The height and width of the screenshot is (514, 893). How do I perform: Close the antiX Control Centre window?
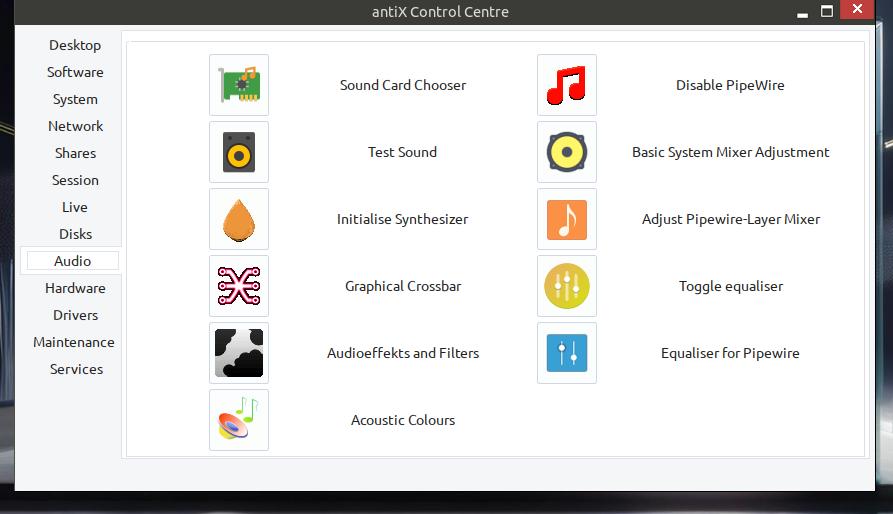(x=857, y=9)
